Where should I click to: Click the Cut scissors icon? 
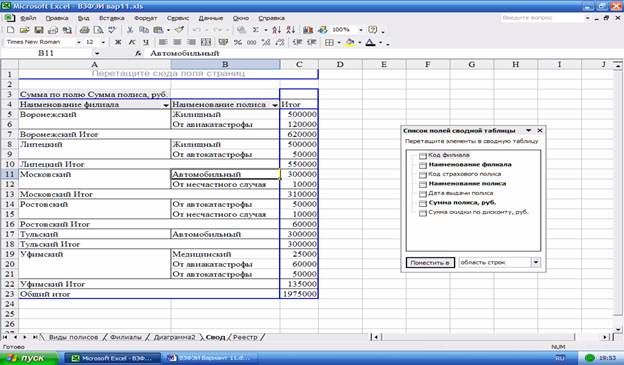click(x=130, y=30)
